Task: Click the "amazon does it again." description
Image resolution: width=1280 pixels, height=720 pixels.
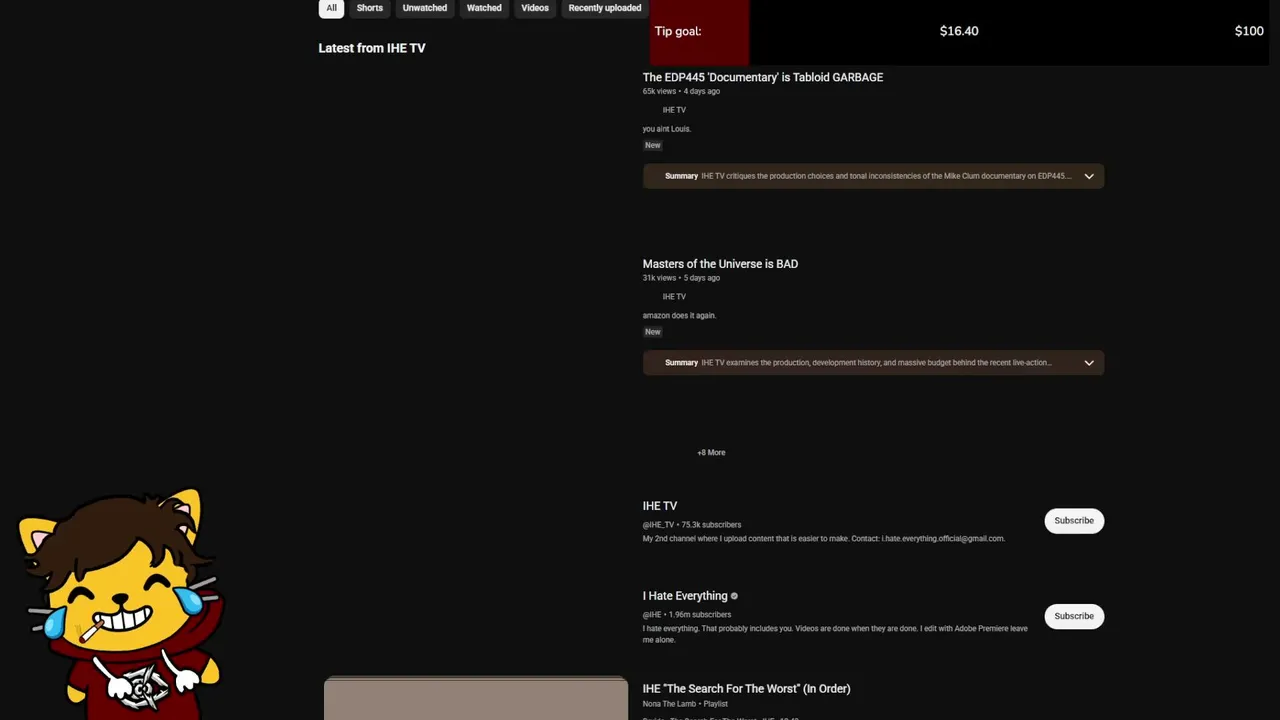Action: [679, 316]
